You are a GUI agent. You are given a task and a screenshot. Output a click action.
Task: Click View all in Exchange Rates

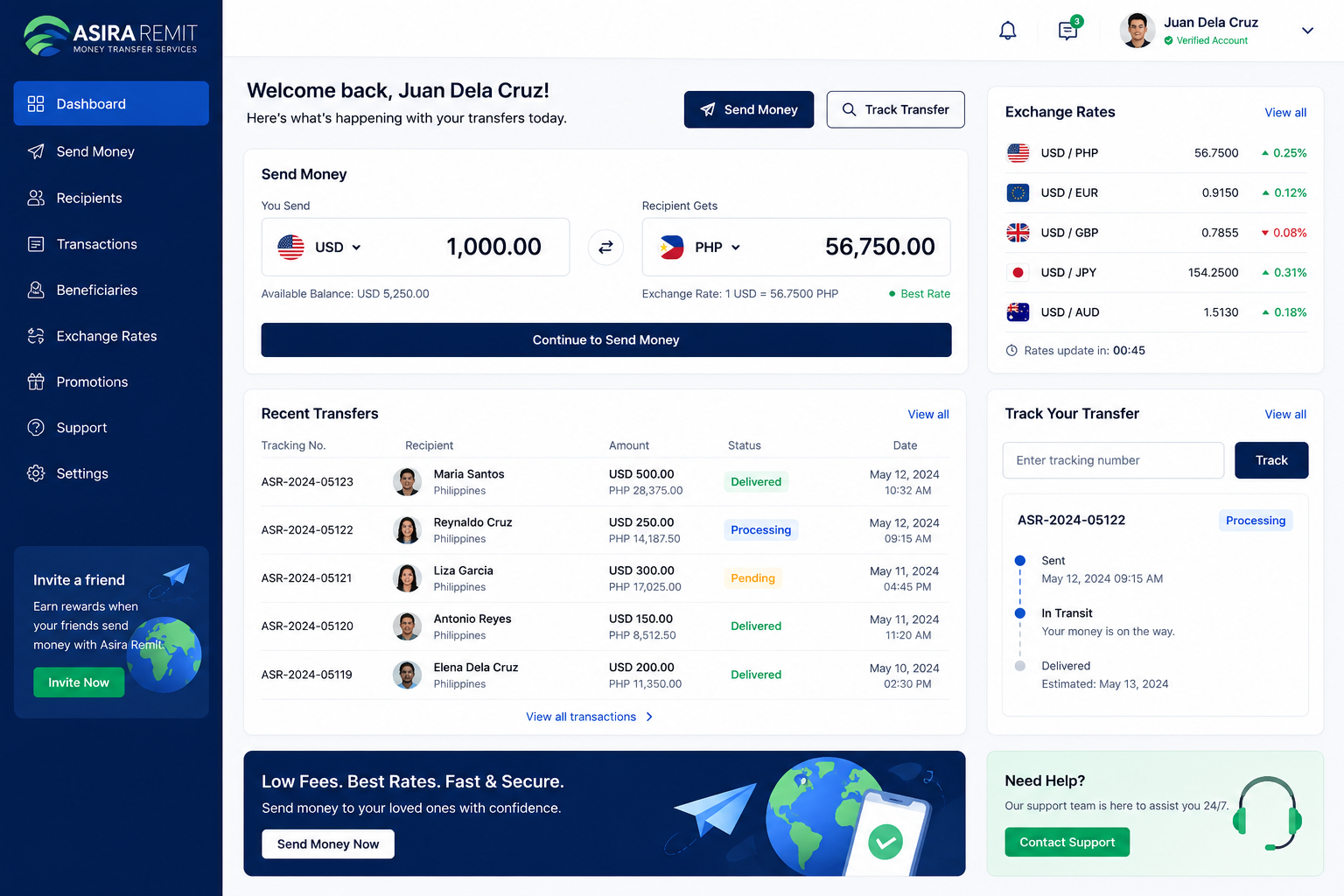point(1285,112)
